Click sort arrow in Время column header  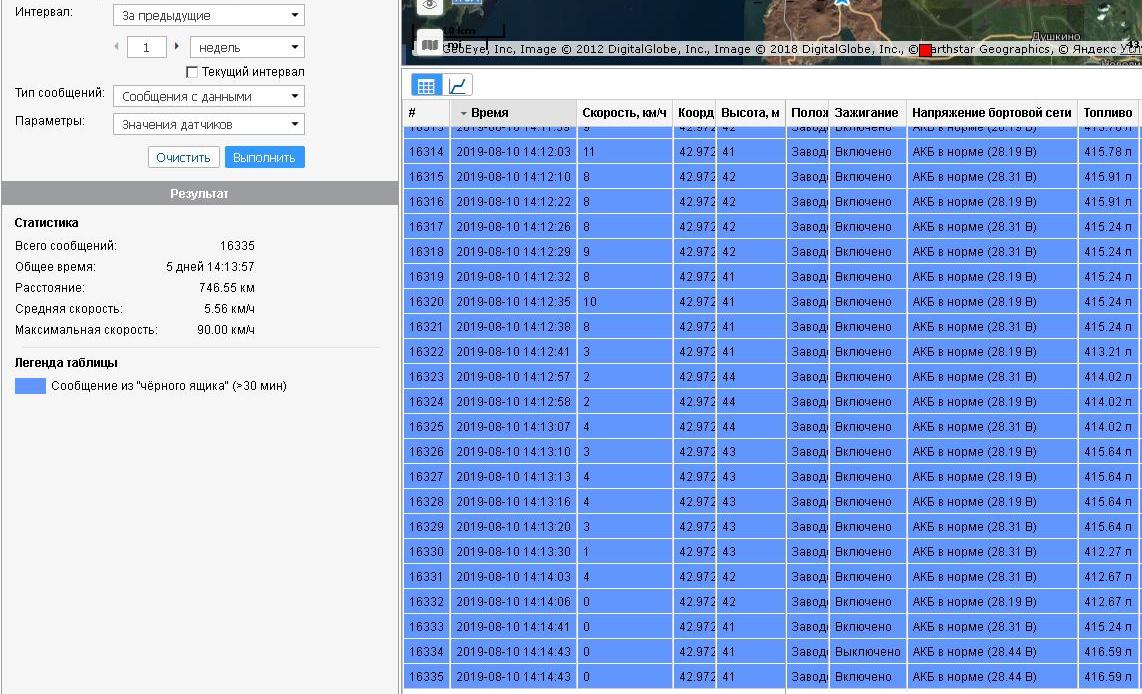[x=463, y=114]
